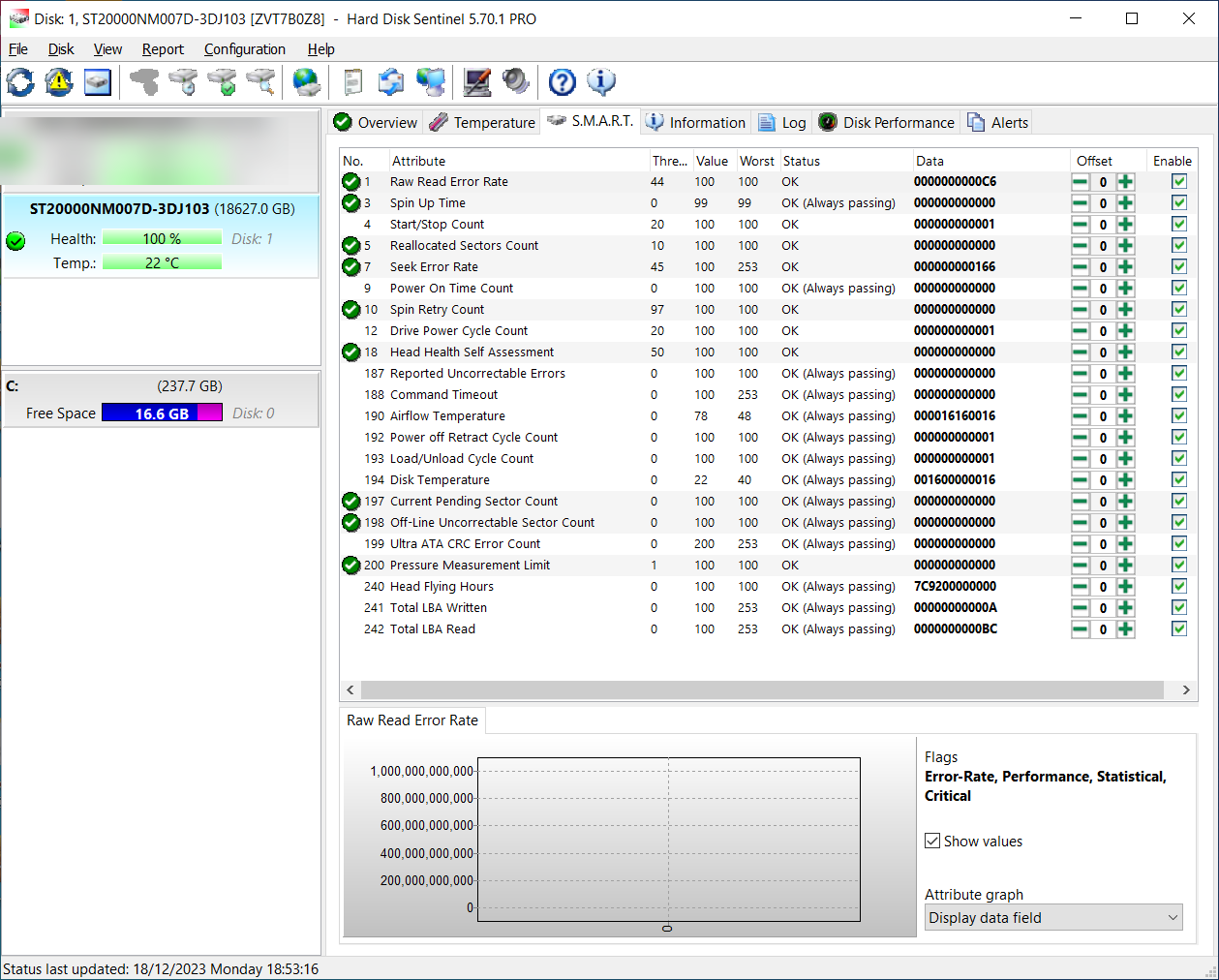Disable Enable checkbox for Total LBA Read row
This screenshot has height=980, width=1219.
1178,629
